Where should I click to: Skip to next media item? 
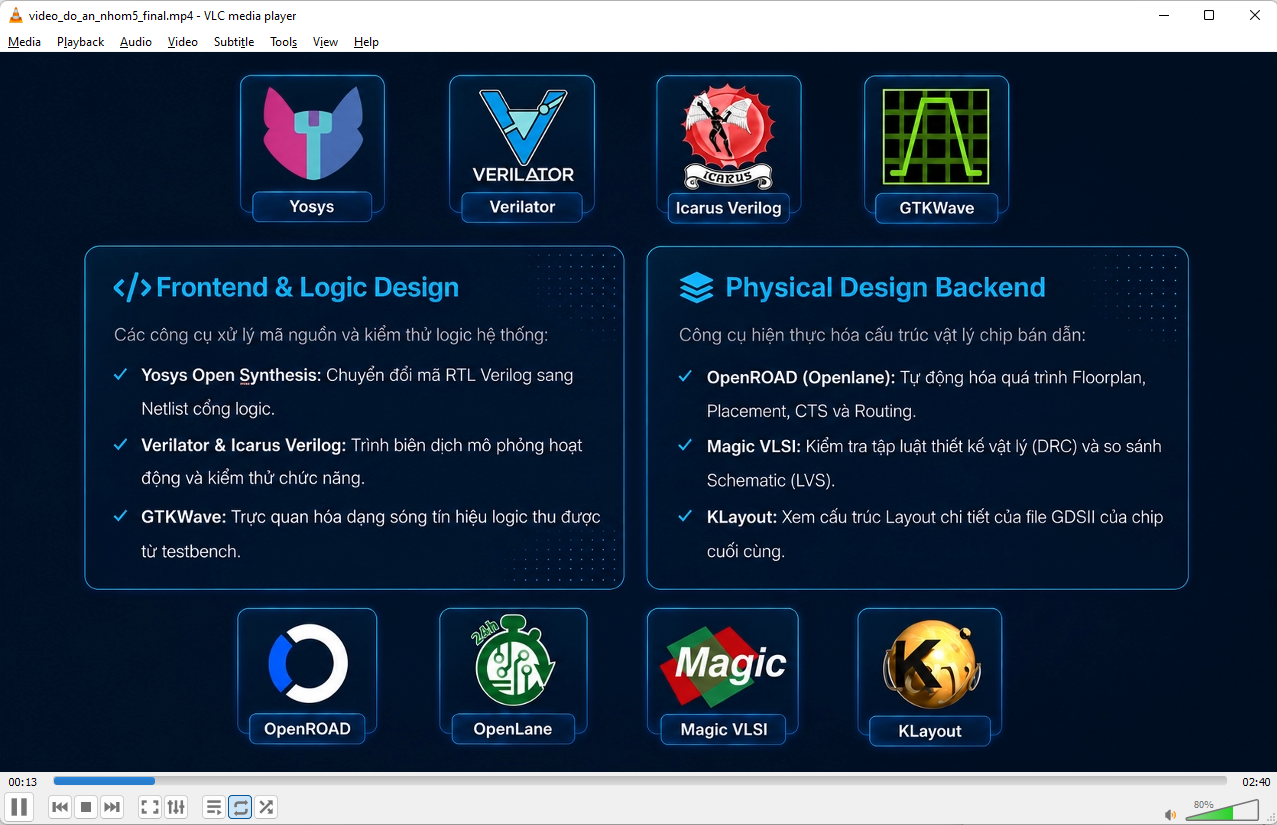tap(112, 807)
